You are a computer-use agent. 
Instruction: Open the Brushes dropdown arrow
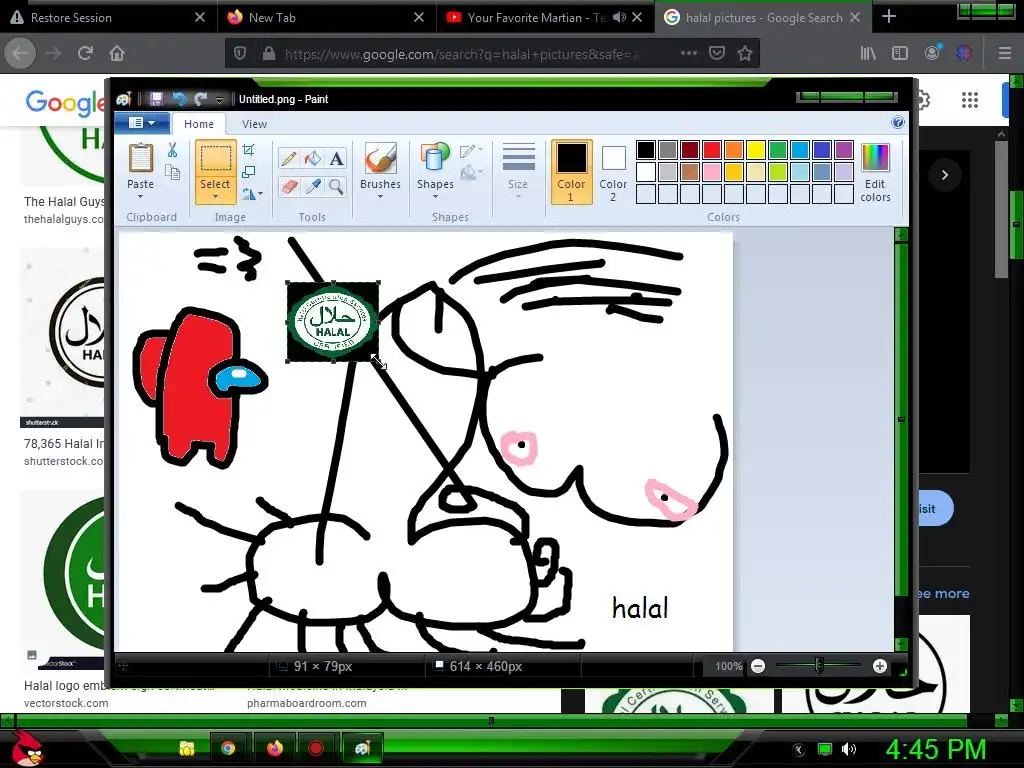[380, 197]
